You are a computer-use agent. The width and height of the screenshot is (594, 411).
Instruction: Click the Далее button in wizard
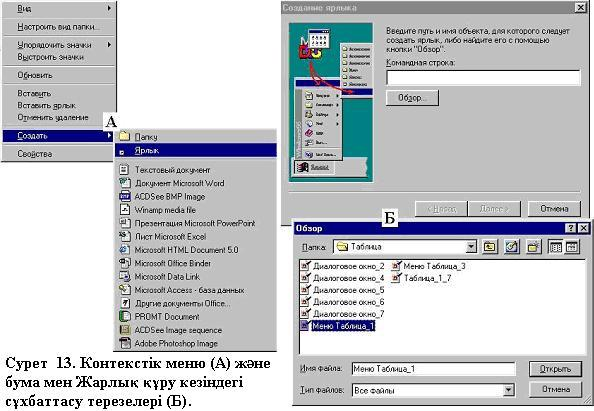tap(494, 209)
